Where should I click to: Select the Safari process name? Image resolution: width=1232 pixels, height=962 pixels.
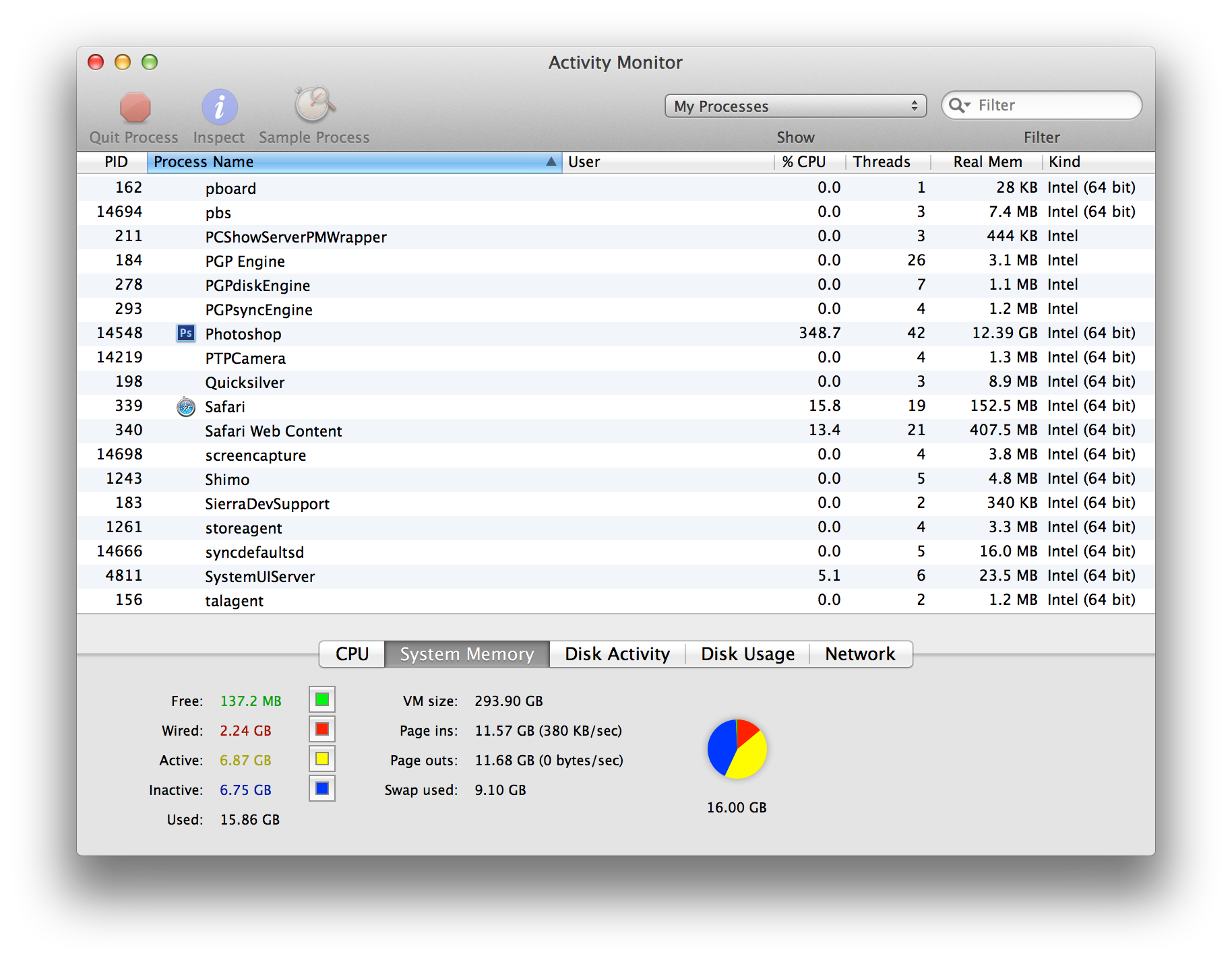point(225,407)
